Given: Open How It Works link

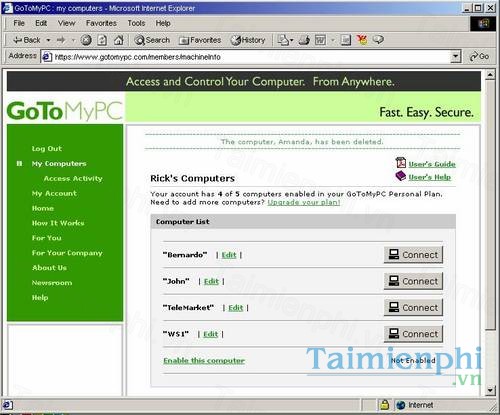Looking at the screenshot, I should pos(58,223).
